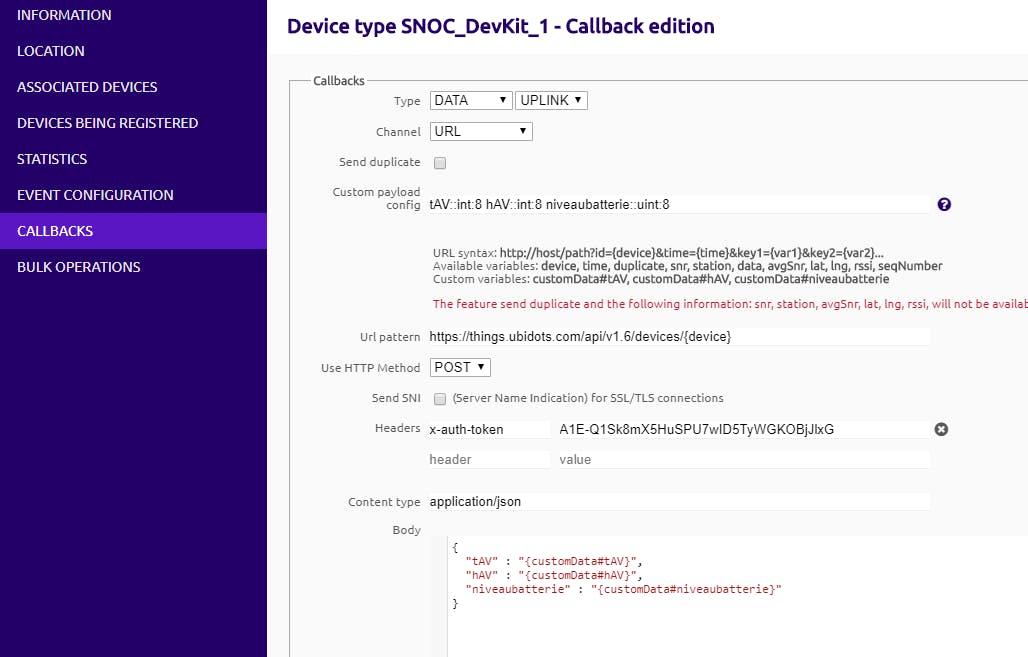Click the custom payload config help icon
Viewport: 1028px width, 657px height.
point(944,204)
